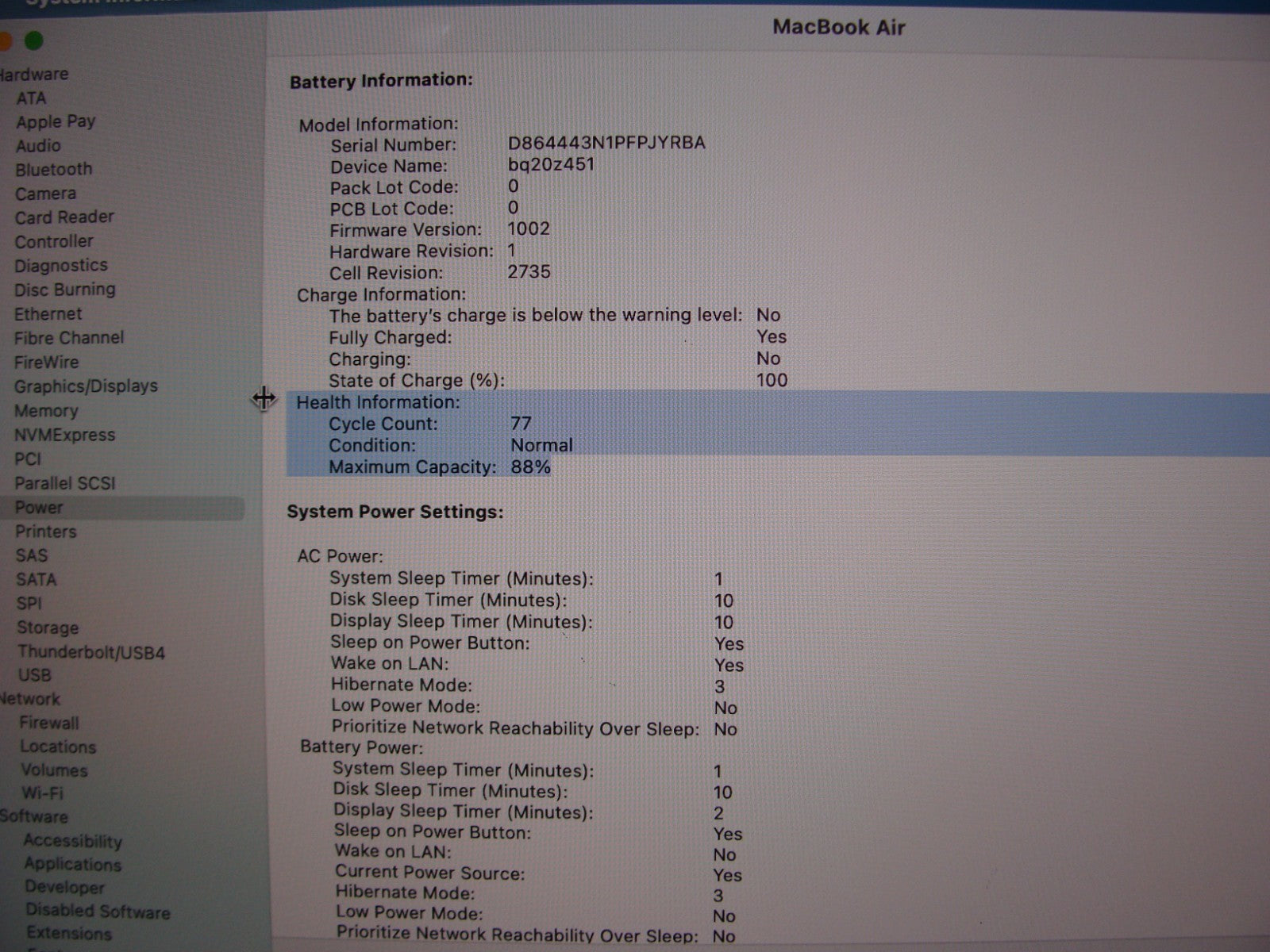Viewport: 1270px width, 952px height.
Task: Collapse the Hardware category header
Action: click(x=34, y=75)
